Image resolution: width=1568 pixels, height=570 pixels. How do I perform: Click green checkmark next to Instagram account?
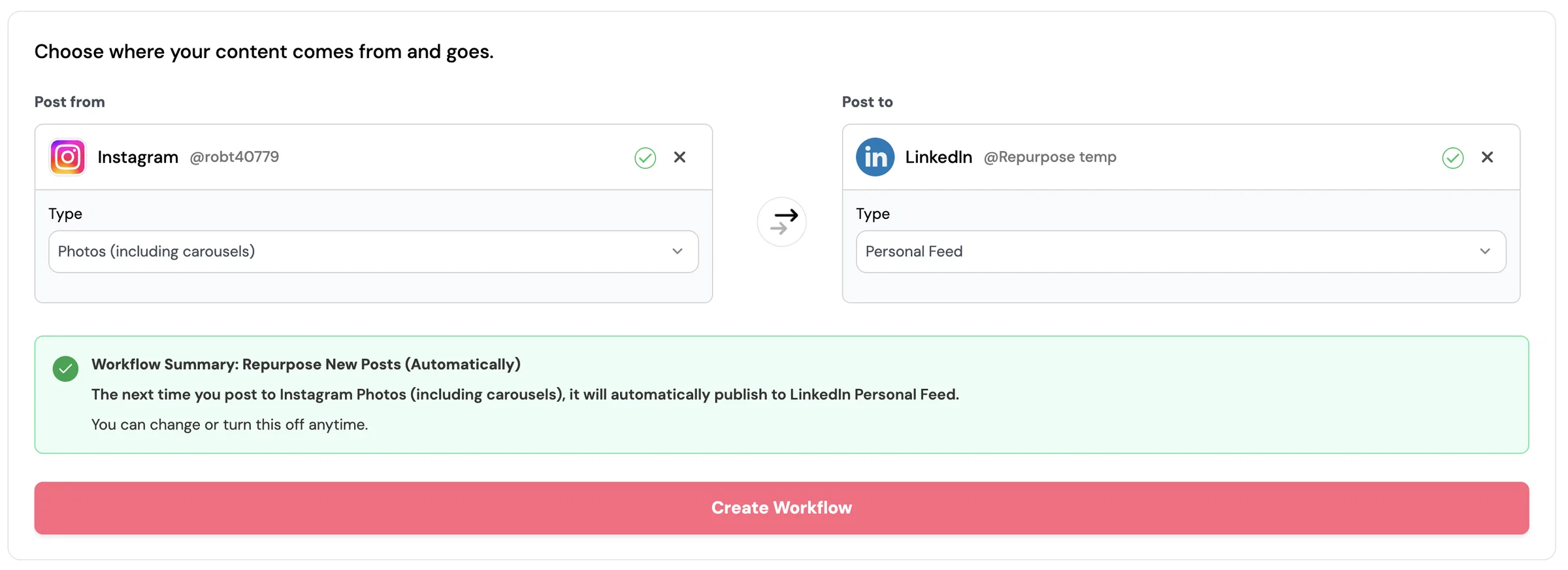click(645, 158)
